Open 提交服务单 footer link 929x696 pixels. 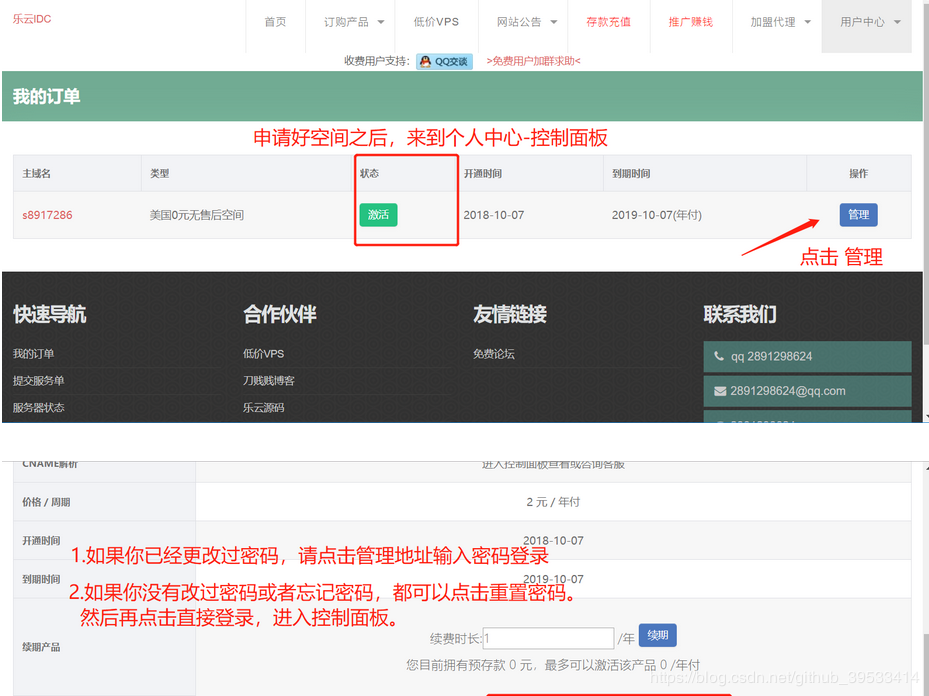pos(39,380)
